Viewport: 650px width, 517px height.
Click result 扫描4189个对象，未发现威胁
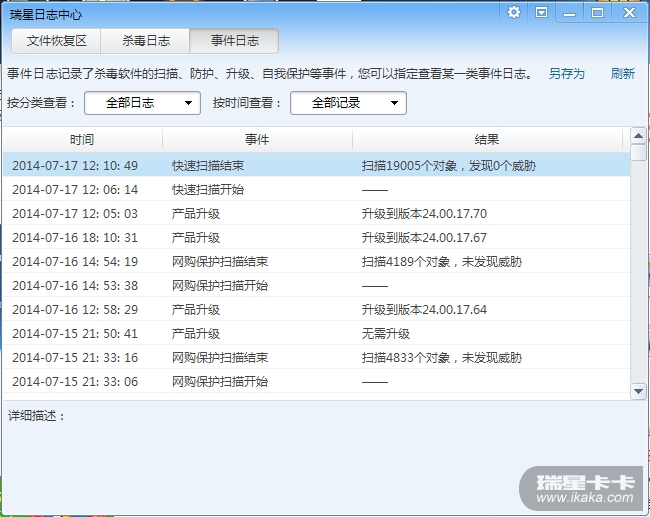[441, 262]
